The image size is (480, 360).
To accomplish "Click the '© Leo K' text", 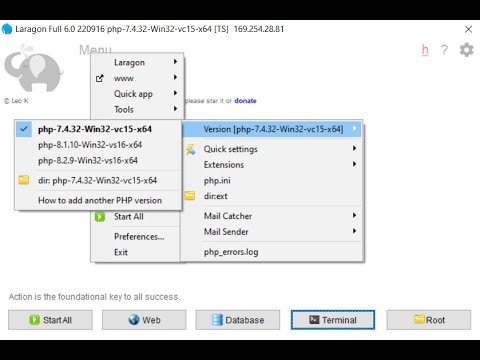I will (16, 101).
